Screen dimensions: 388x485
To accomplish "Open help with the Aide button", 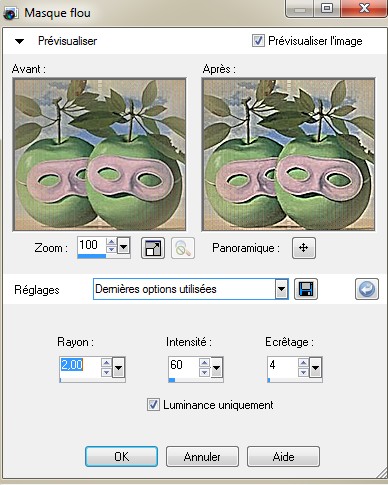I will [283, 456].
